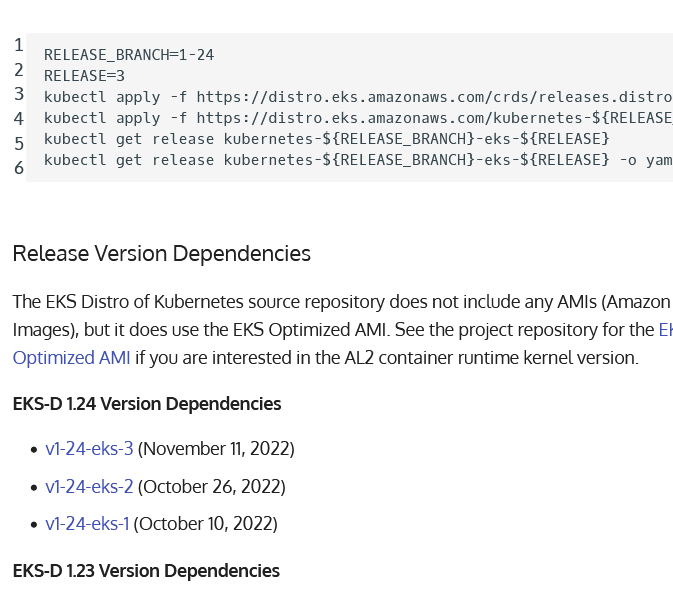Click the RELEASE=3 code line
Screen dimensions: 673x596
tap(84, 76)
